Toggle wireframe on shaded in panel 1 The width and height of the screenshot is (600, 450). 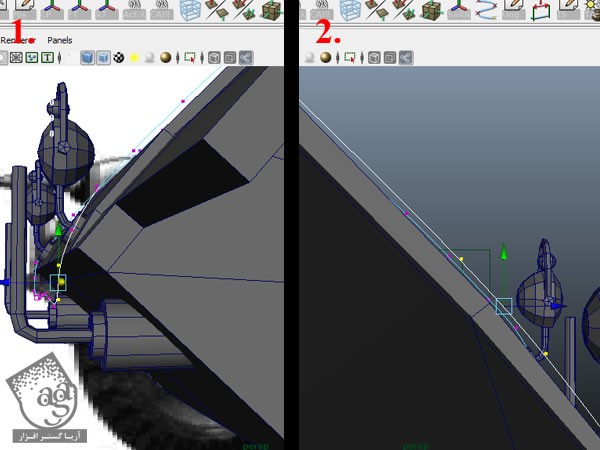[x=104, y=58]
